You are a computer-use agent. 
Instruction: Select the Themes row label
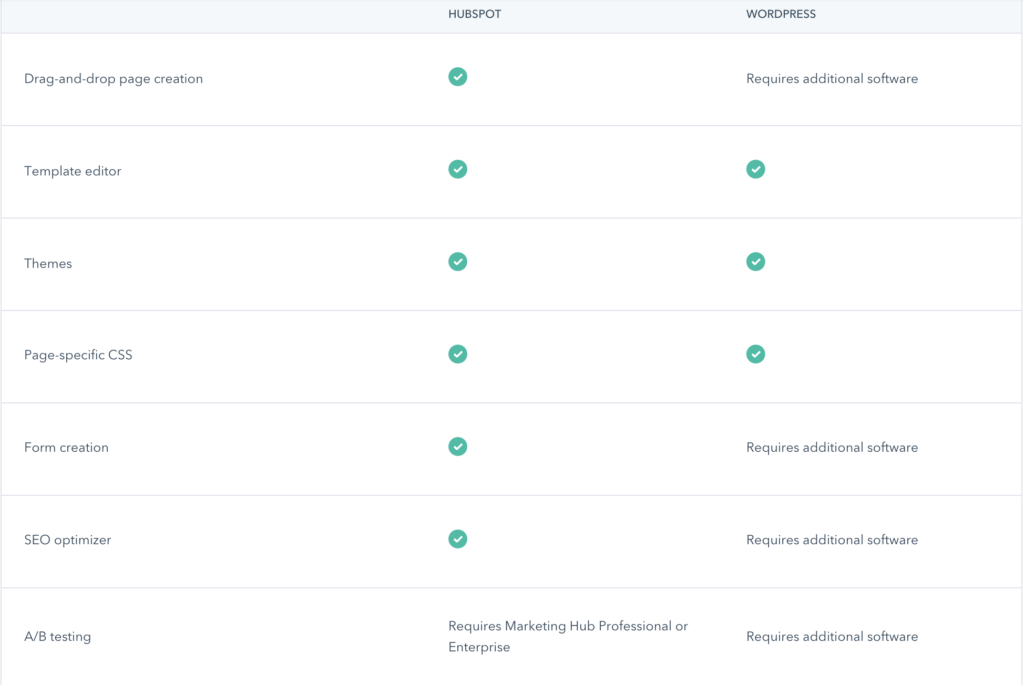47,263
